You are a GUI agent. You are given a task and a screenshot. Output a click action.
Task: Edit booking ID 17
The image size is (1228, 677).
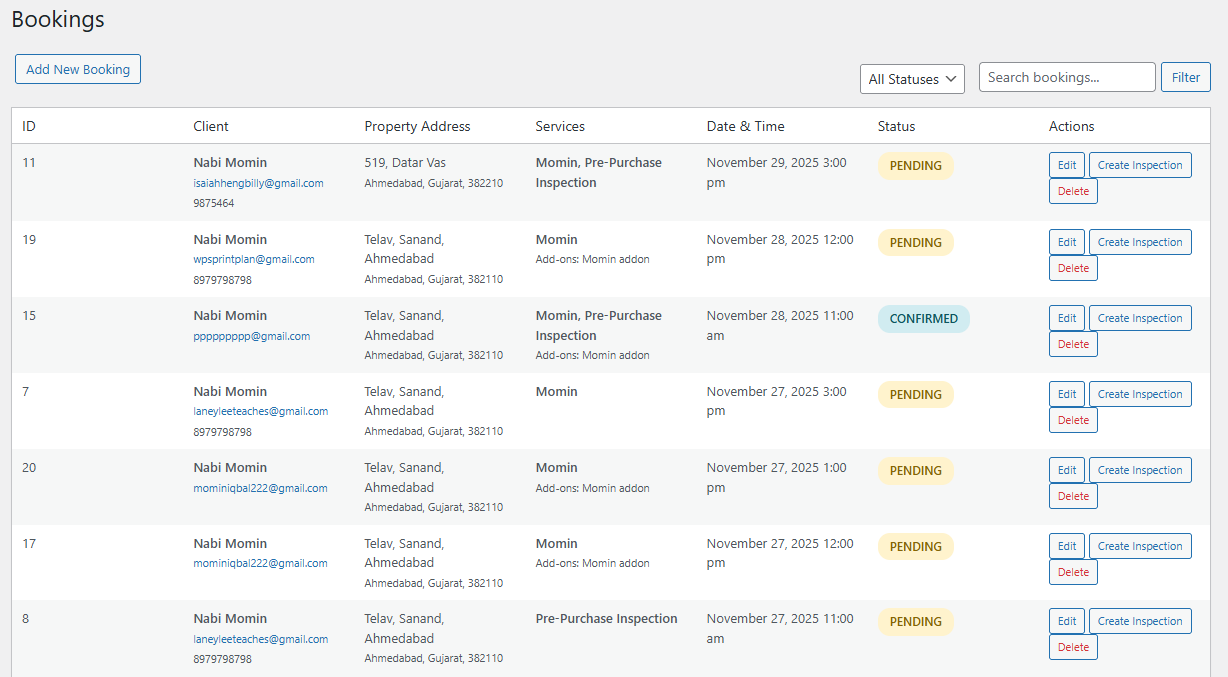[1066, 546]
